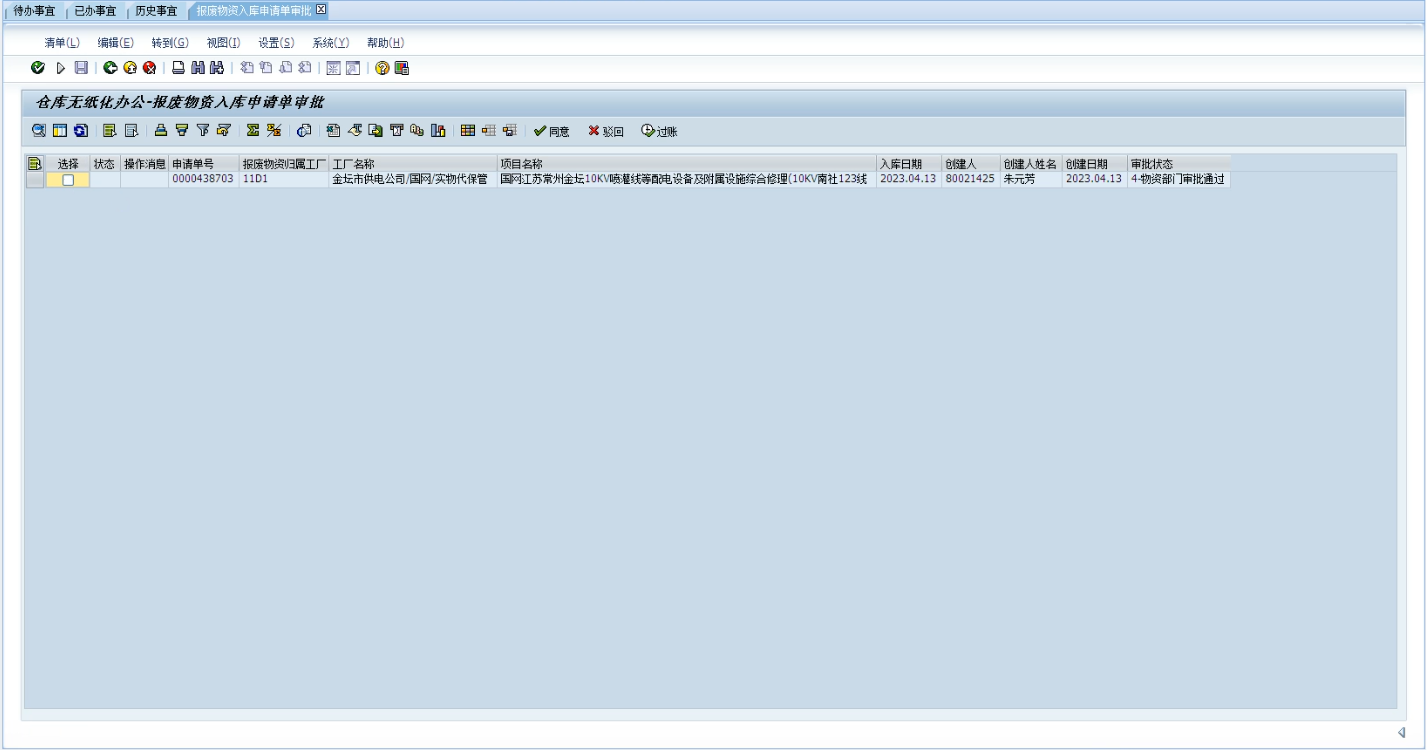Click the Sort Ascending icon
This screenshot has height=750, width=1427.
(x=160, y=131)
